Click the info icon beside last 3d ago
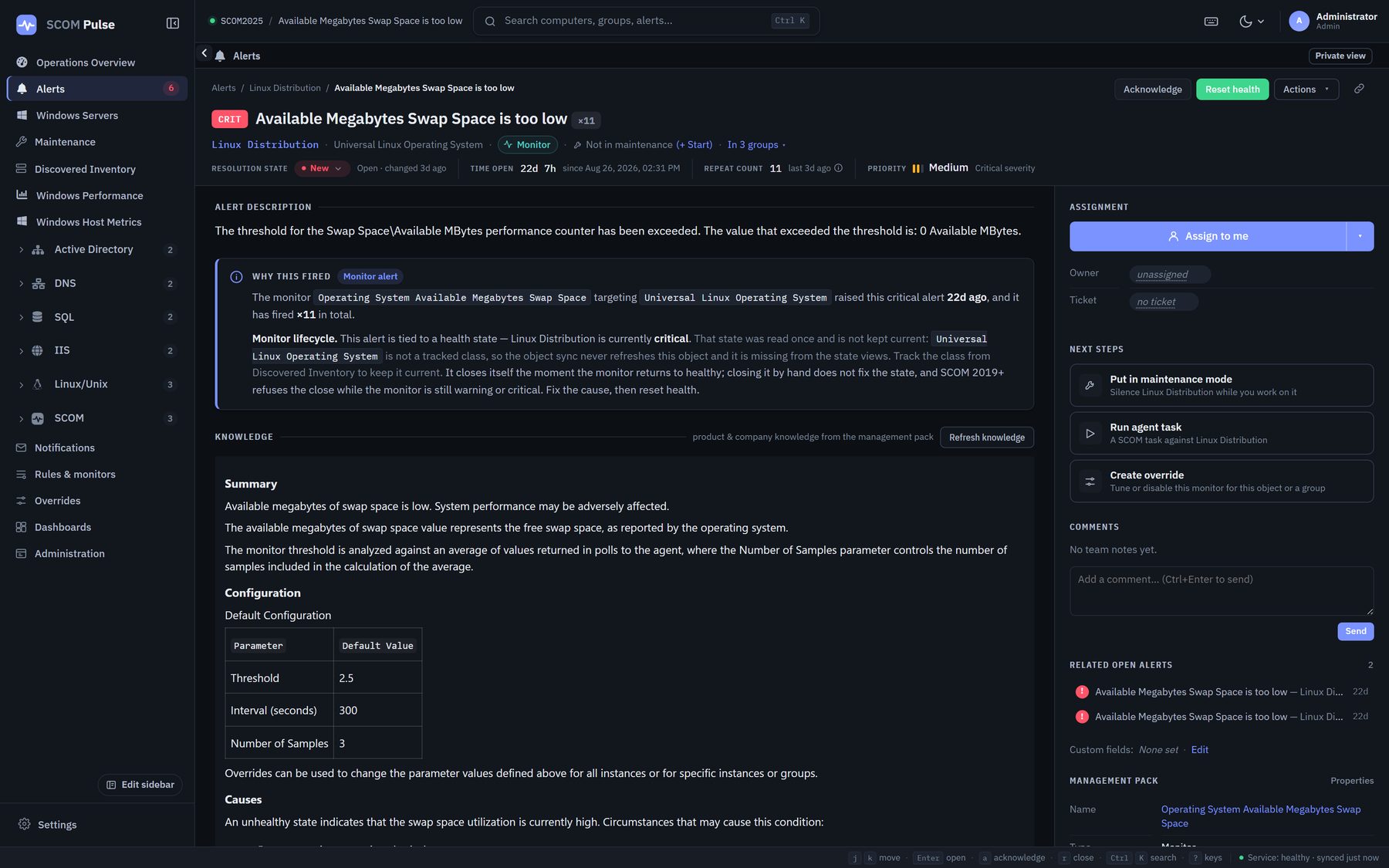Viewport: 1389px width, 868px height. 838,168
